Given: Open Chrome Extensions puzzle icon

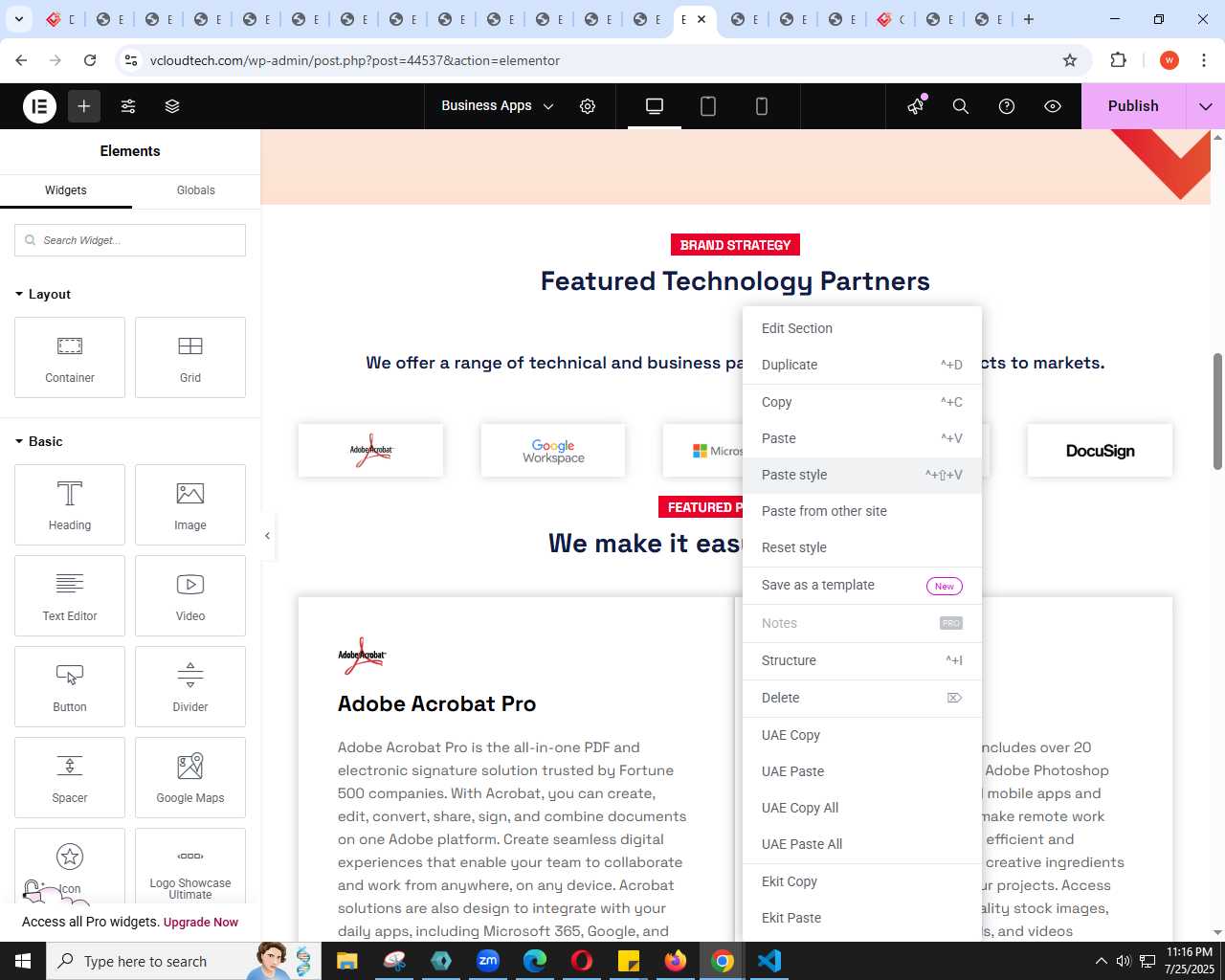Looking at the screenshot, I should (1119, 60).
